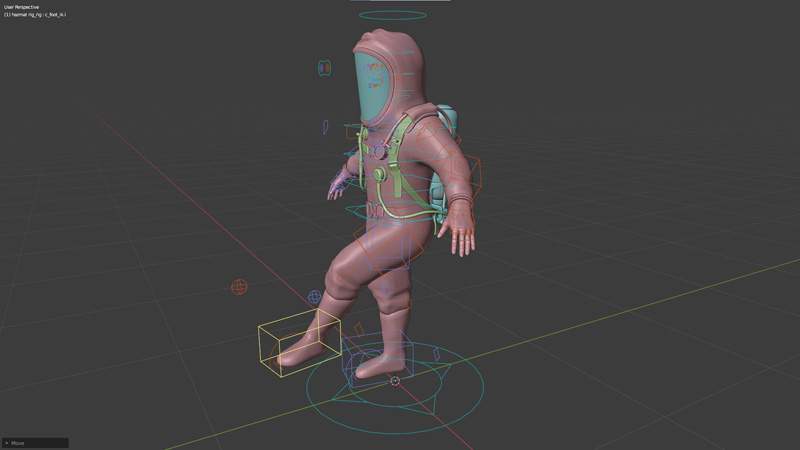Expand the Move operator panel arrow
The height and width of the screenshot is (450, 800).
(7, 443)
